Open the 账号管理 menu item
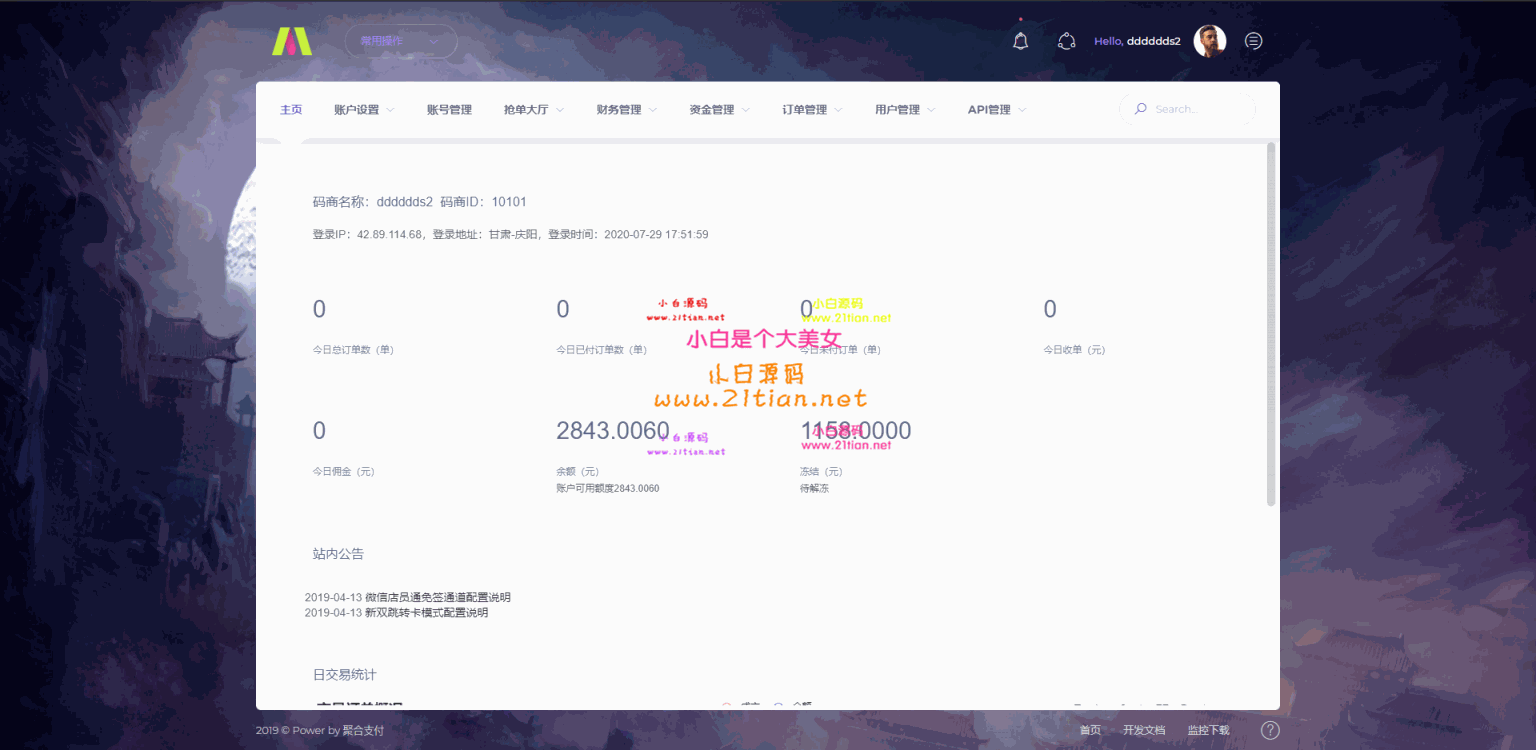This screenshot has width=1536, height=750. click(449, 110)
